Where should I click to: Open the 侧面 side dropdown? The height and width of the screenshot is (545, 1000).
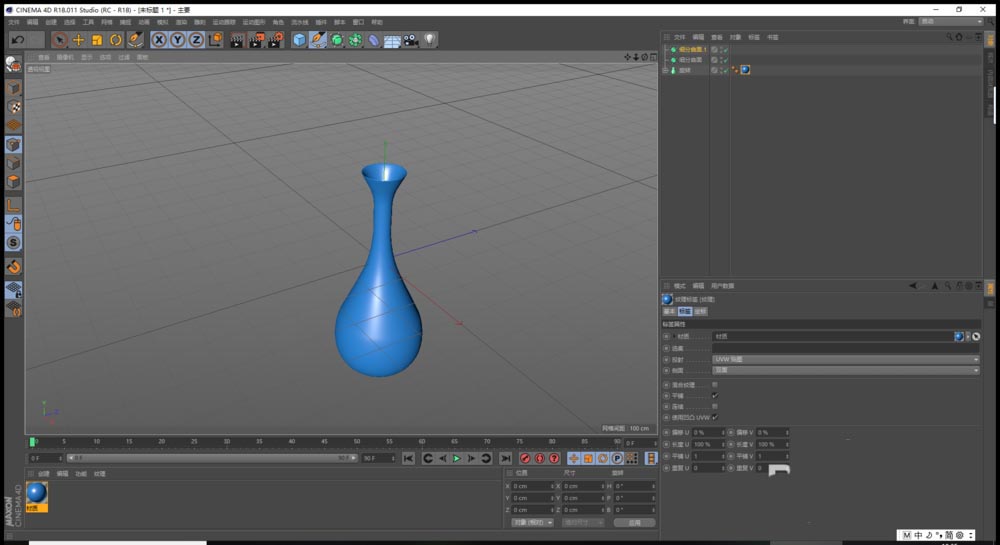[845, 370]
